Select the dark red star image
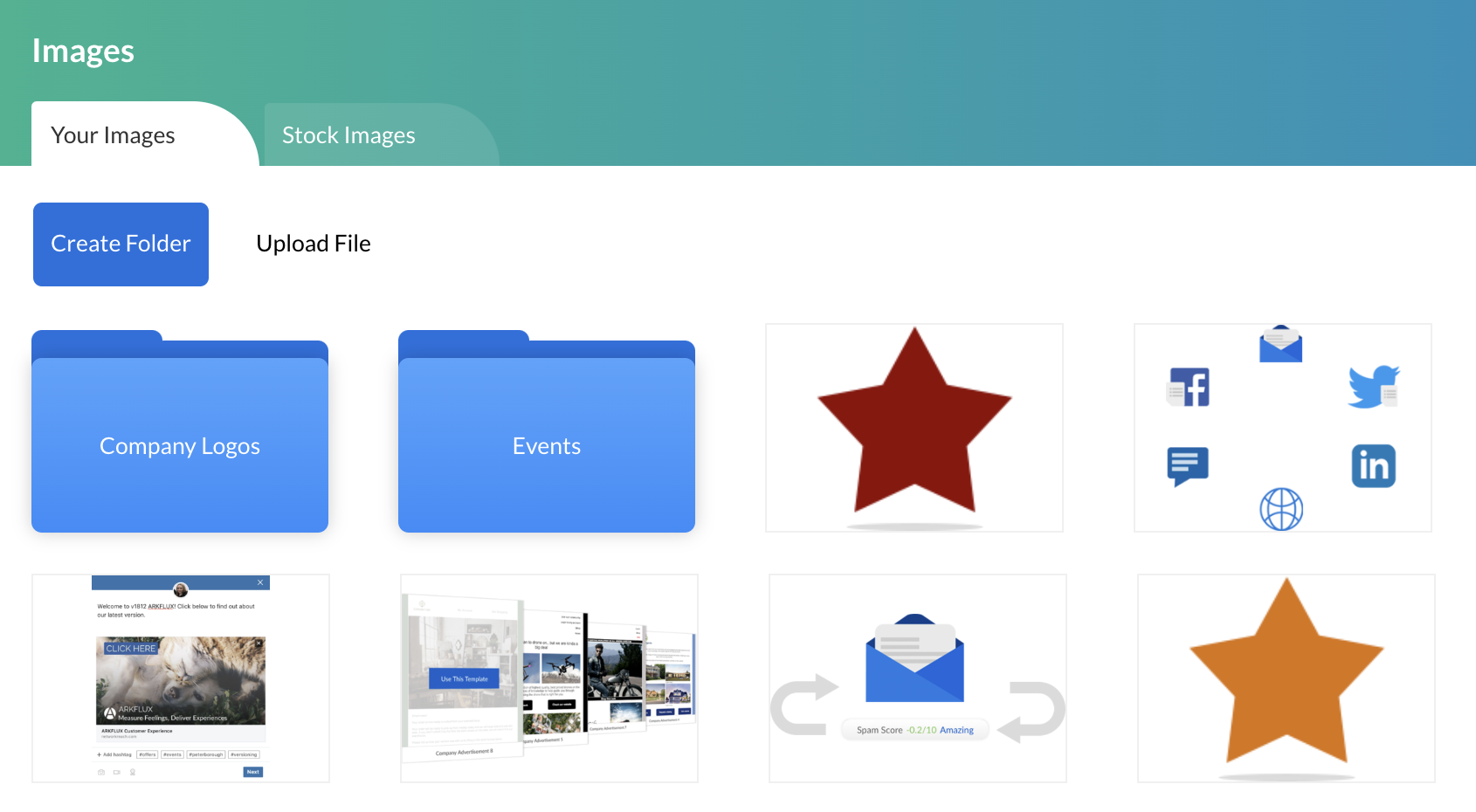The width and height of the screenshot is (1476, 812). pyautogui.click(x=914, y=428)
